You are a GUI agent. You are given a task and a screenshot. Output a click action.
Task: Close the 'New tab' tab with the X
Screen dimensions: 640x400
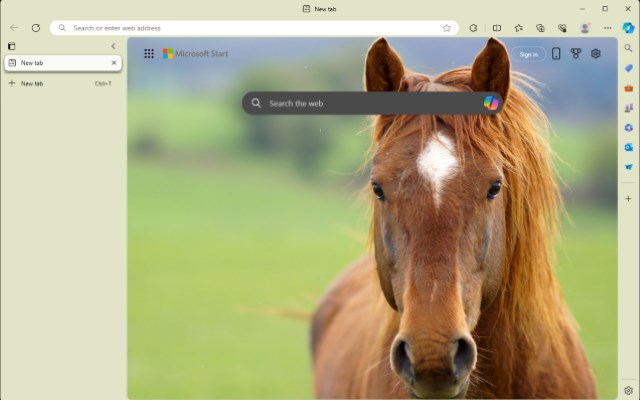[114, 63]
